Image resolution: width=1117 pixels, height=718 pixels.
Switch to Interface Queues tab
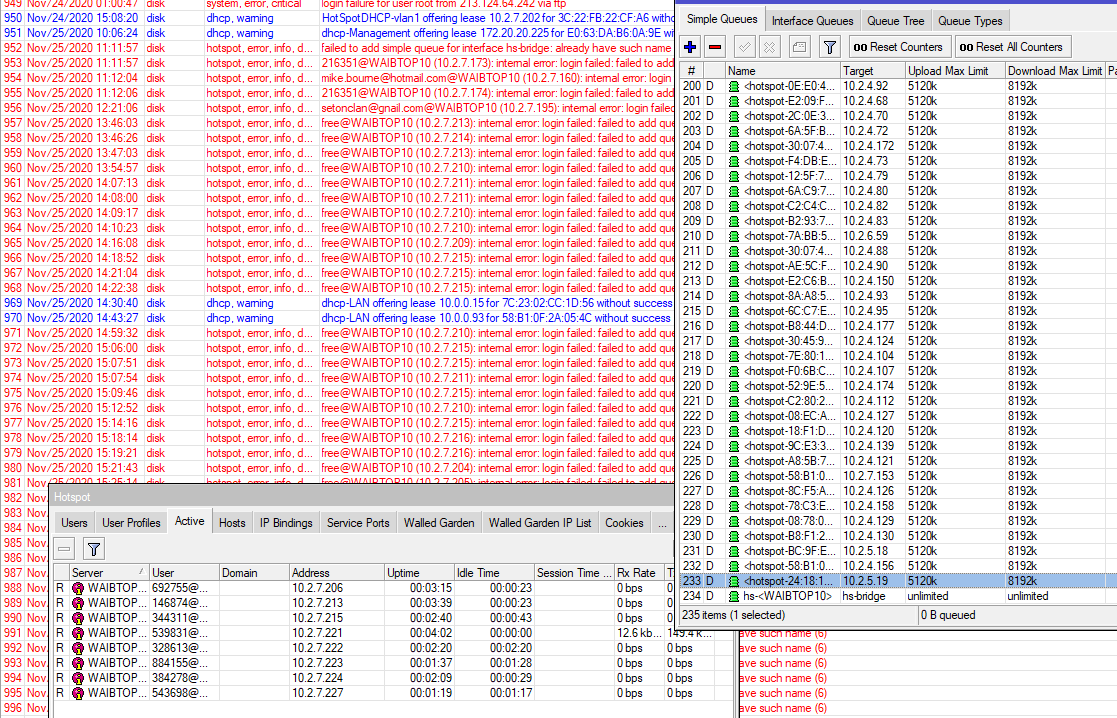click(812, 21)
